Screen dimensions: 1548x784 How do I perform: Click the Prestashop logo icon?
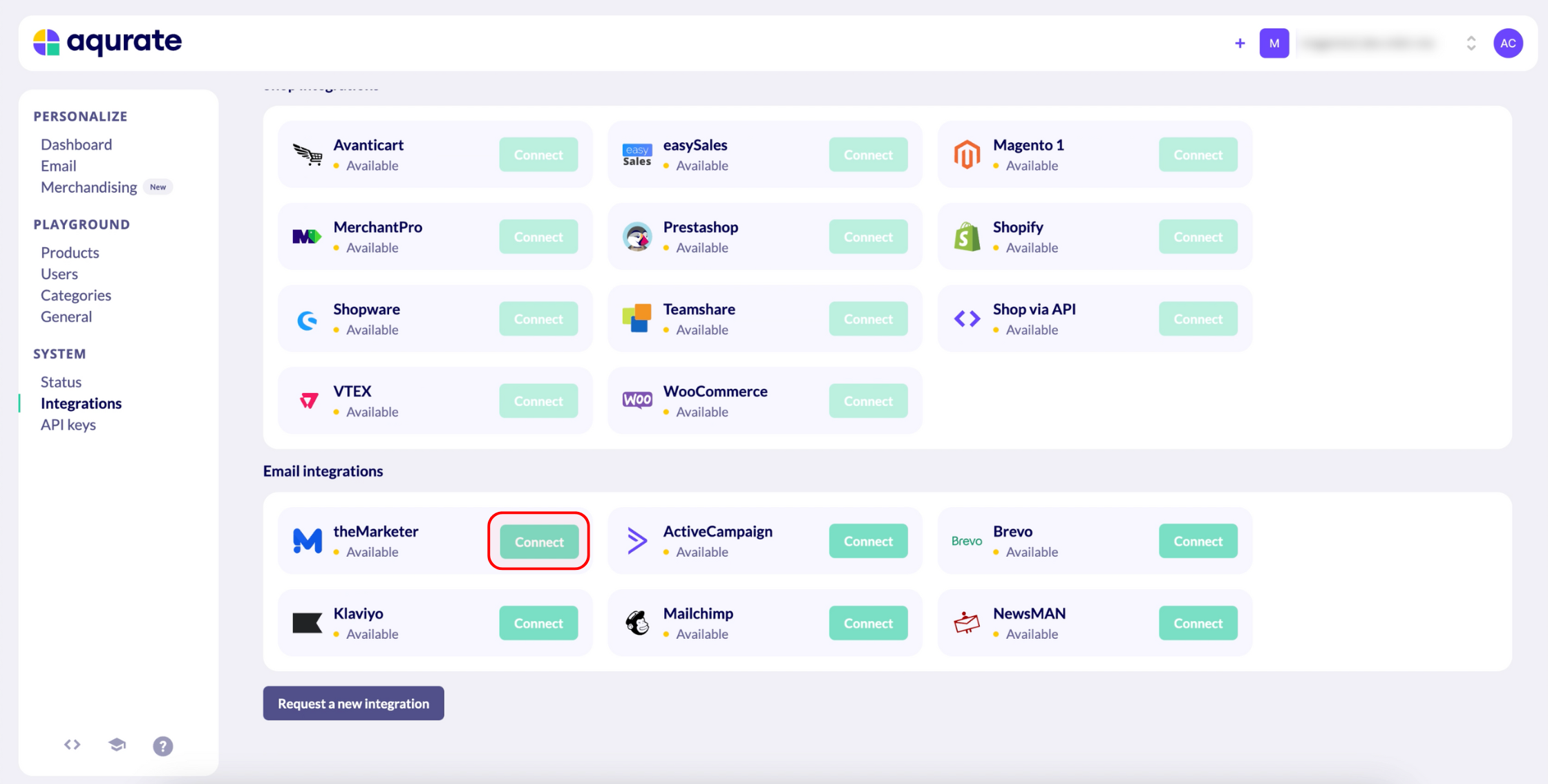click(637, 237)
